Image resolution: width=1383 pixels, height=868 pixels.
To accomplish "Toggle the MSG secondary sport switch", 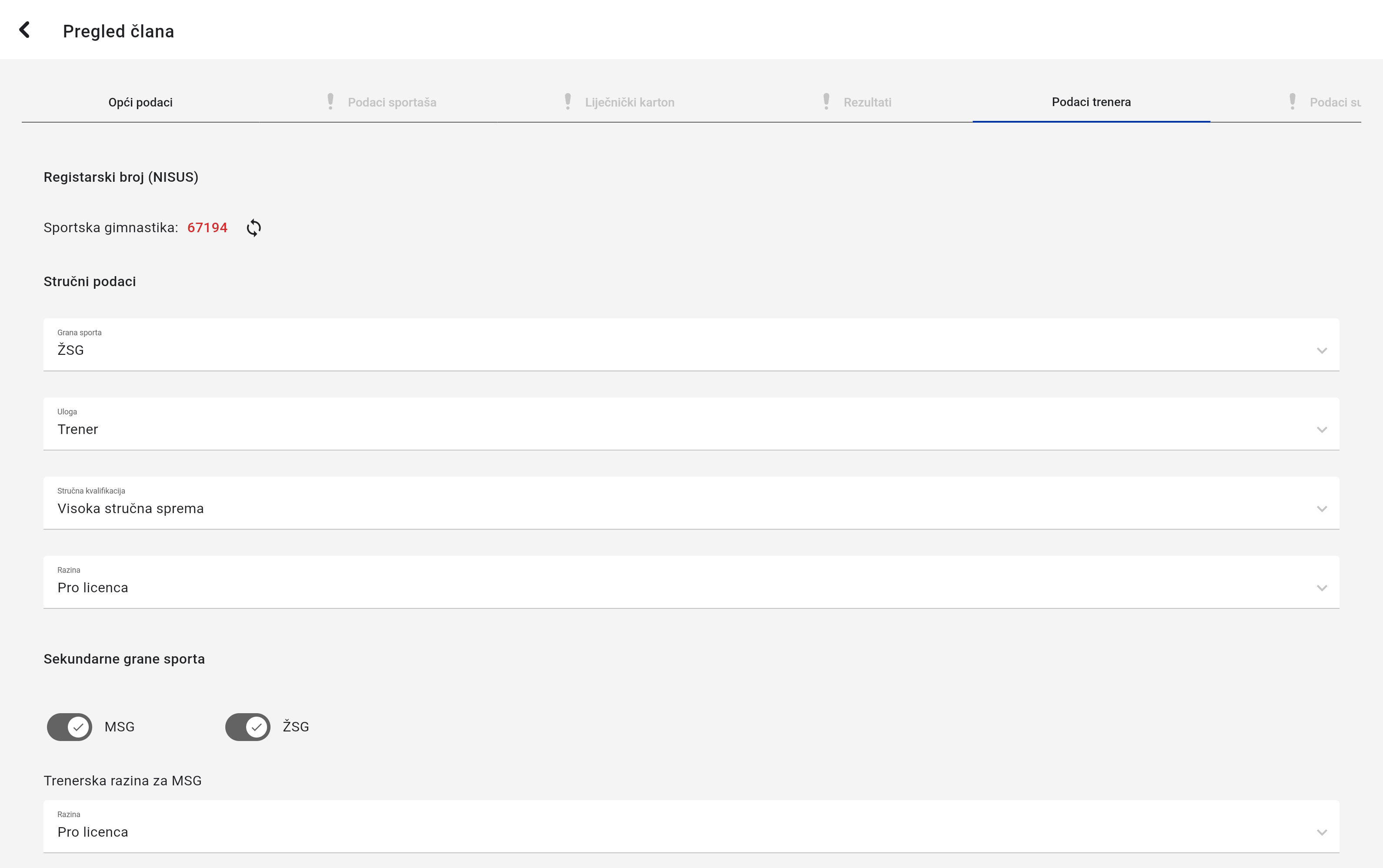I will [70, 727].
